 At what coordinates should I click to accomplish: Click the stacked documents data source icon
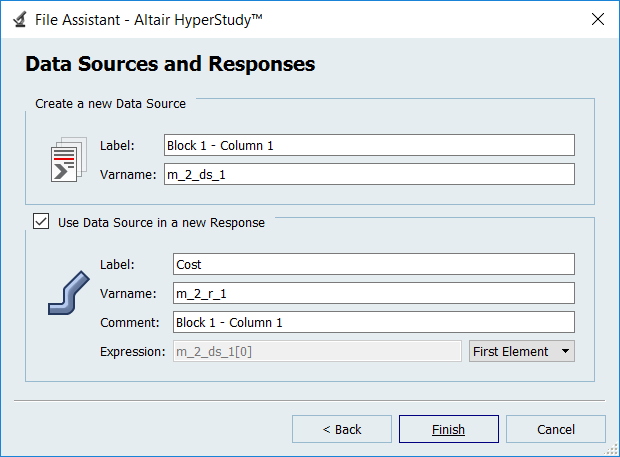65,160
